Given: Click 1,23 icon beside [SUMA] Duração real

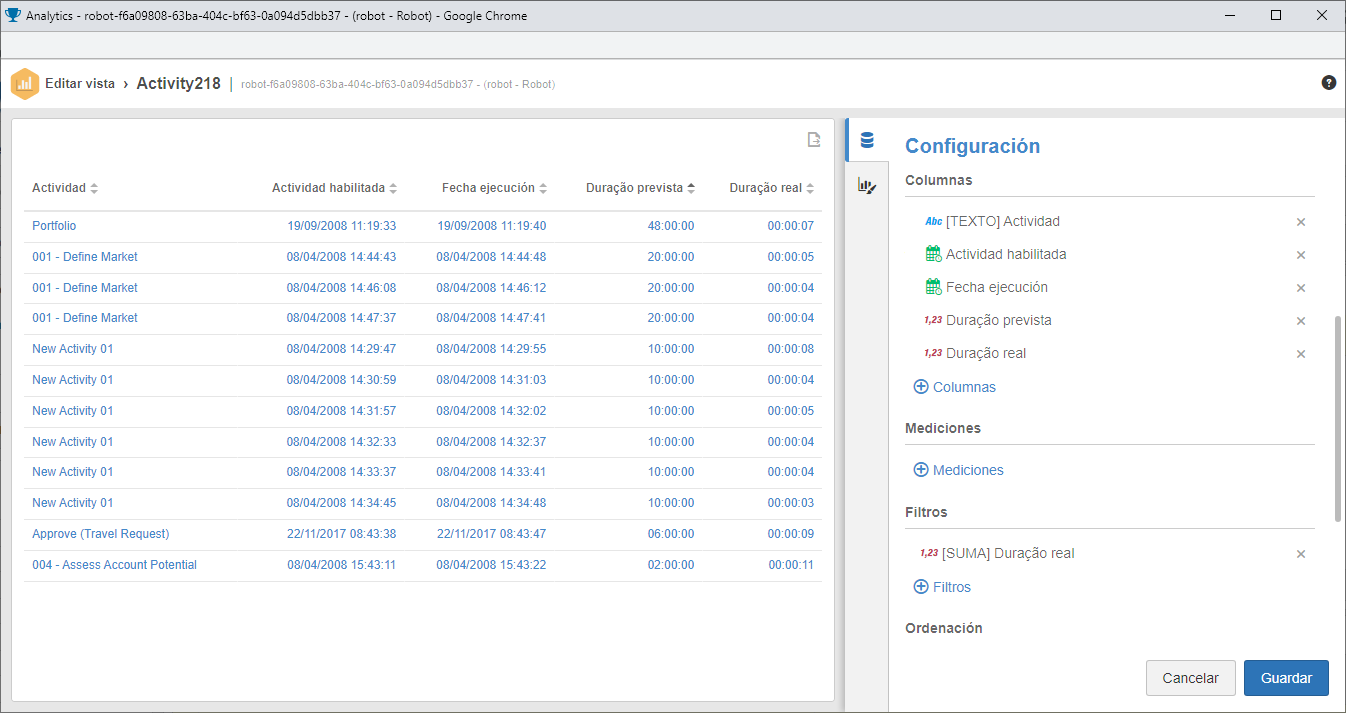Looking at the screenshot, I should point(929,553).
